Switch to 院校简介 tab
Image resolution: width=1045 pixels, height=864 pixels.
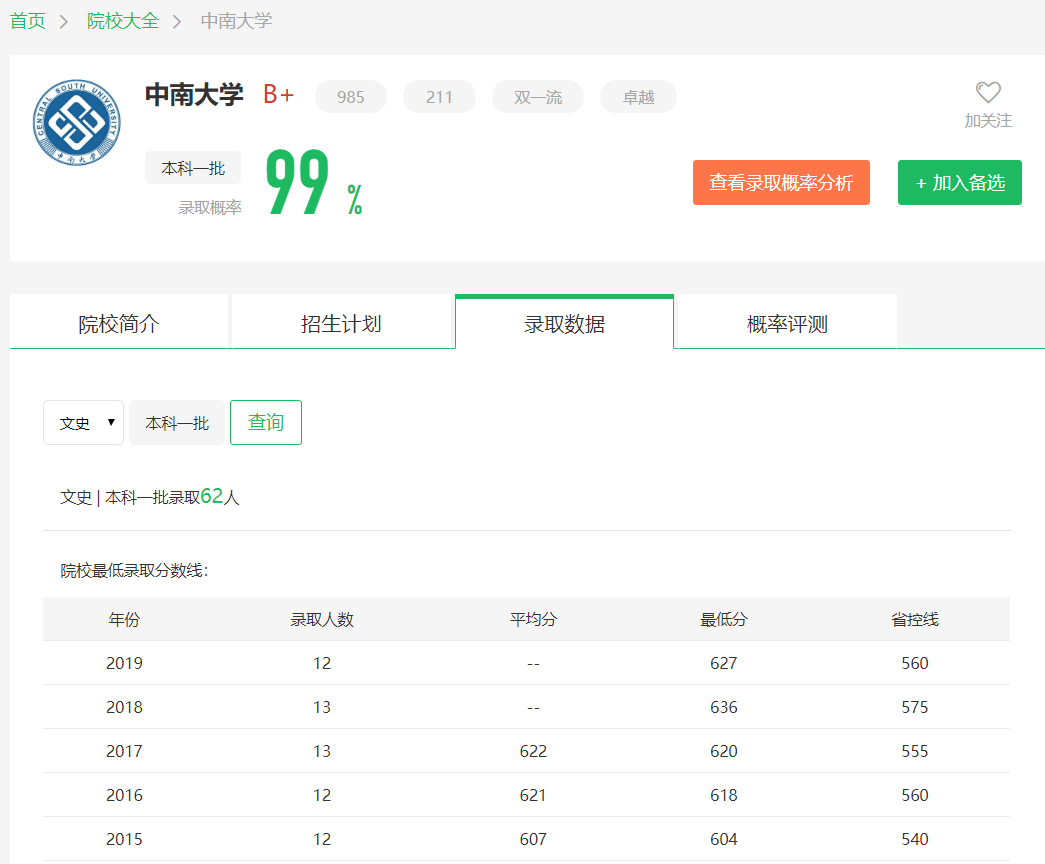coord(119,323)
